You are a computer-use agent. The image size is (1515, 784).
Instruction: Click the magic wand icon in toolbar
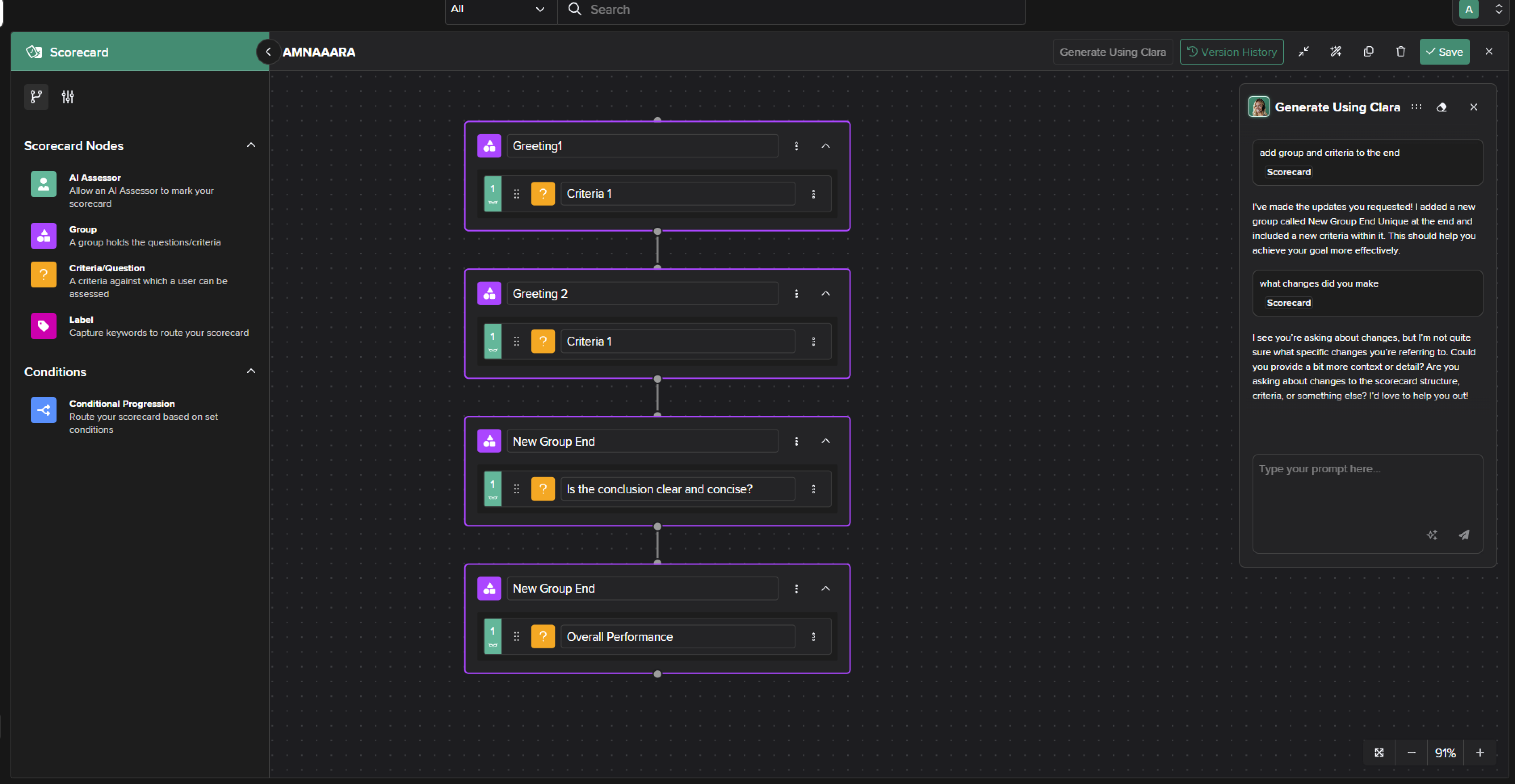click(x=1336, y=52)
